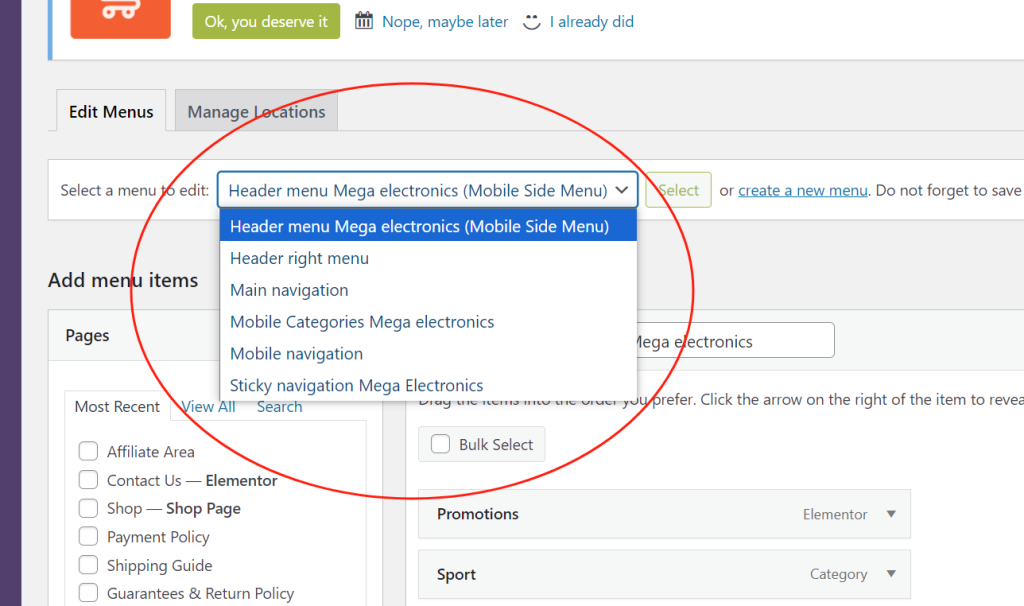Click the calendar icon beside 'Nope, maybe later'
The width and height of the screenshot is (1024, 606).
[x=364, y=21]
